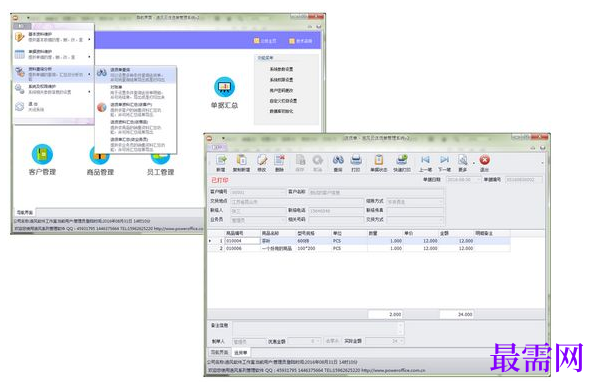Click 自定义打印设置 link in function menu
The image size is (602, 389).
[283, 101]
